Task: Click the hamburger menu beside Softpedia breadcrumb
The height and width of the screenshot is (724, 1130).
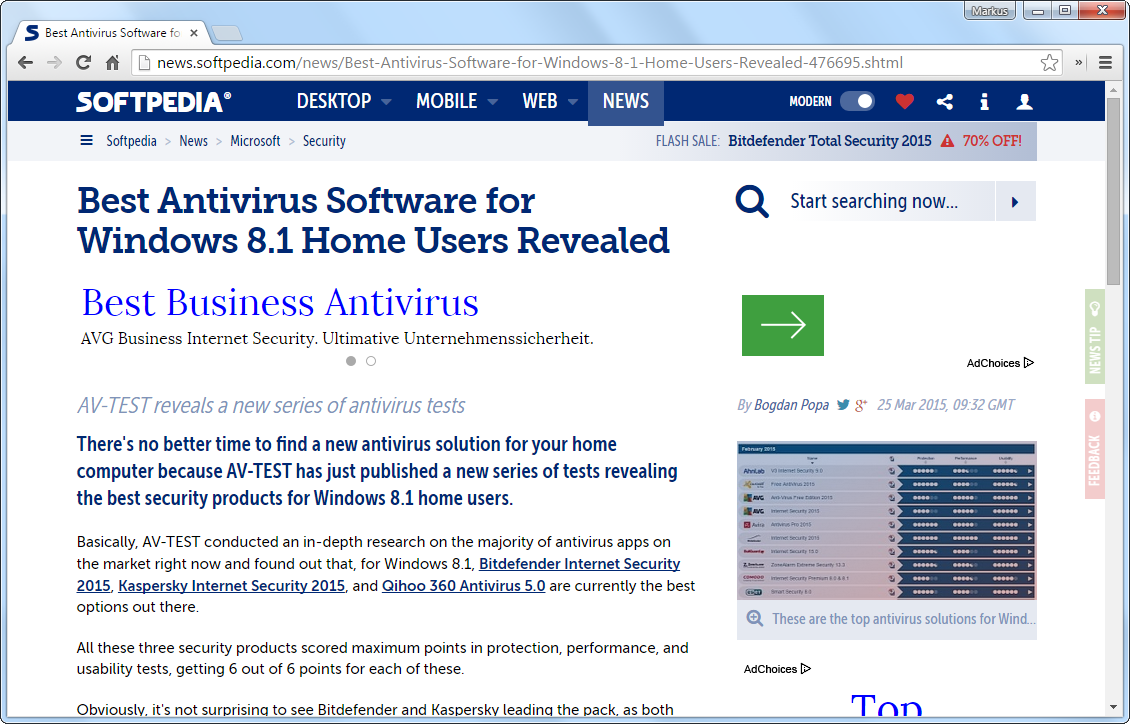Action: pyautogui.click(x=87, y=141)
